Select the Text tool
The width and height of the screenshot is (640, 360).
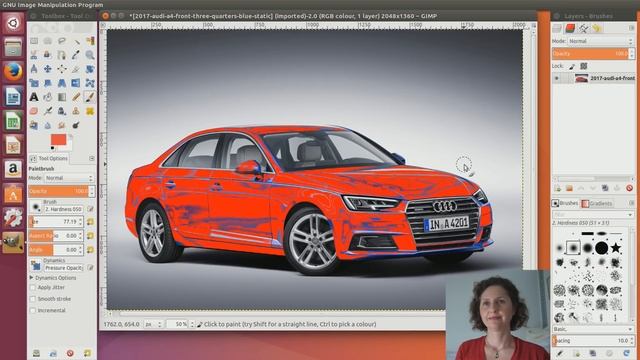34,97
